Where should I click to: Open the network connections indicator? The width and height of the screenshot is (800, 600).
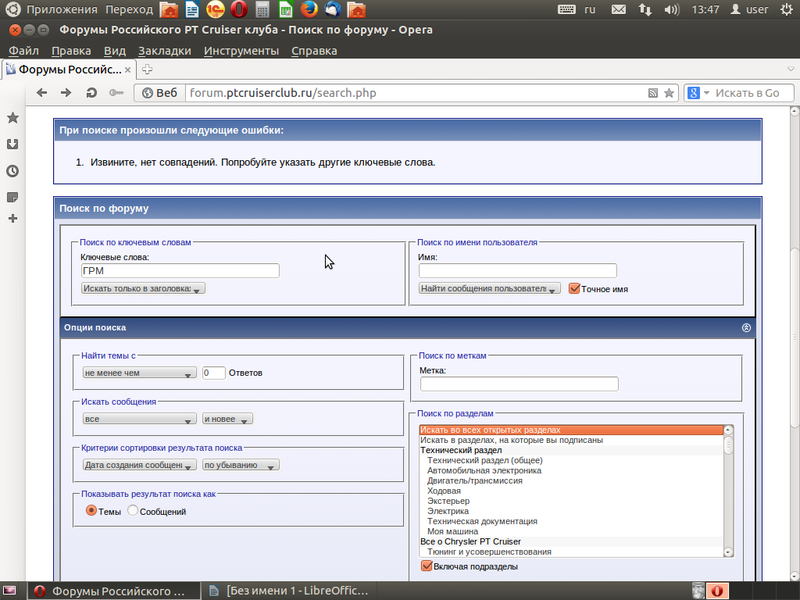pyautogui.click(x=645, y=9)
